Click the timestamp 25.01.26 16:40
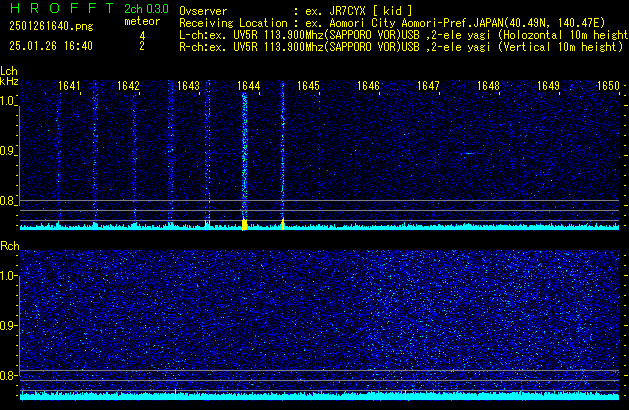 [51, 46]
